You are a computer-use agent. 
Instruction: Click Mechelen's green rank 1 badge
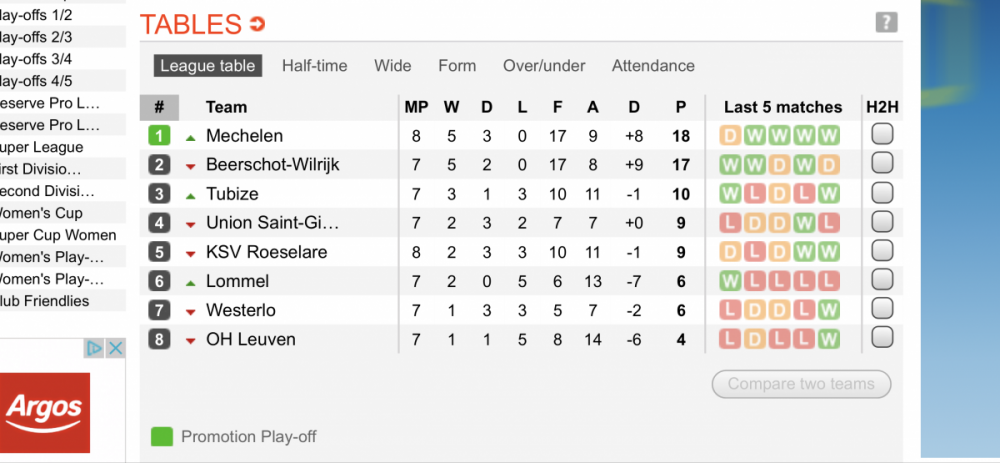point(159,136)
